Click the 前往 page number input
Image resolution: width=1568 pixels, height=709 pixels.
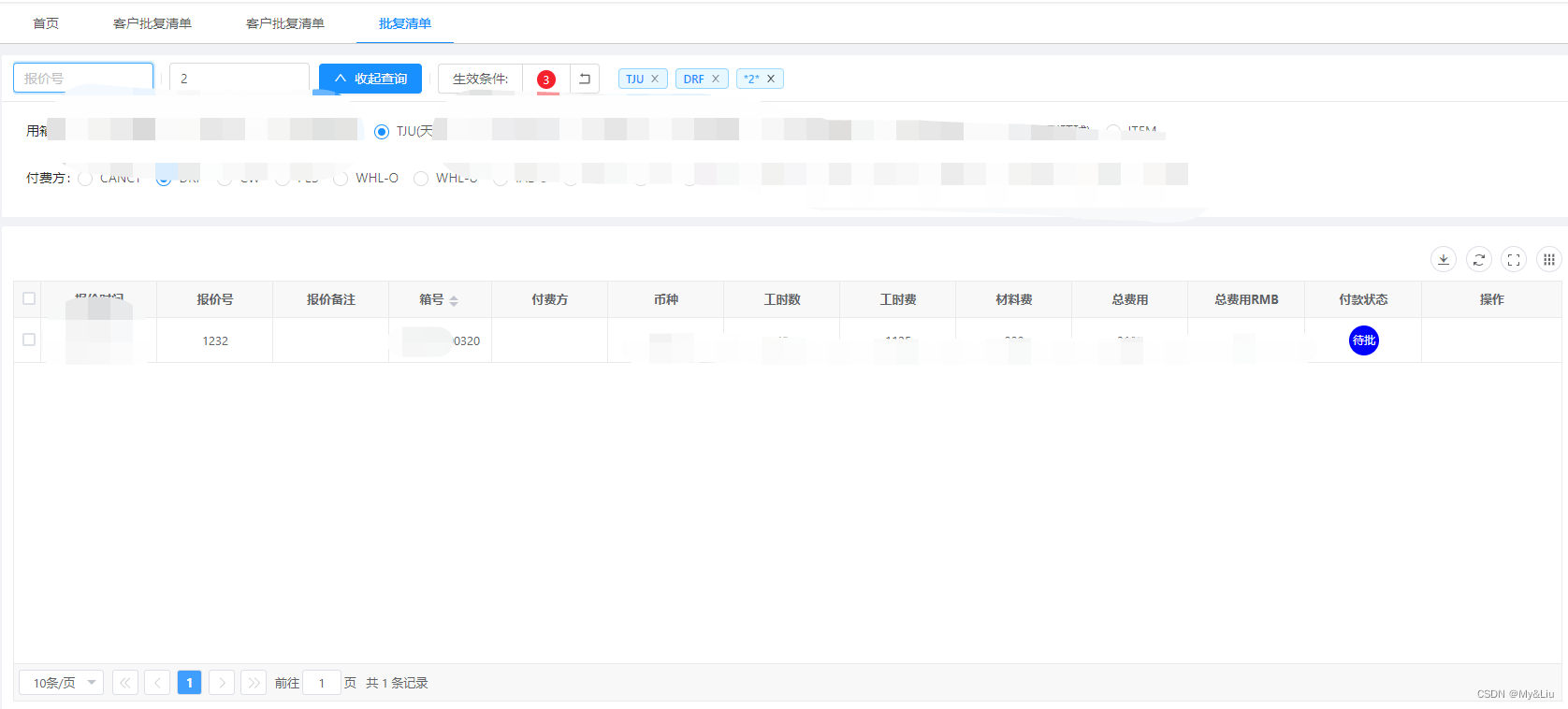click(322, 683)
